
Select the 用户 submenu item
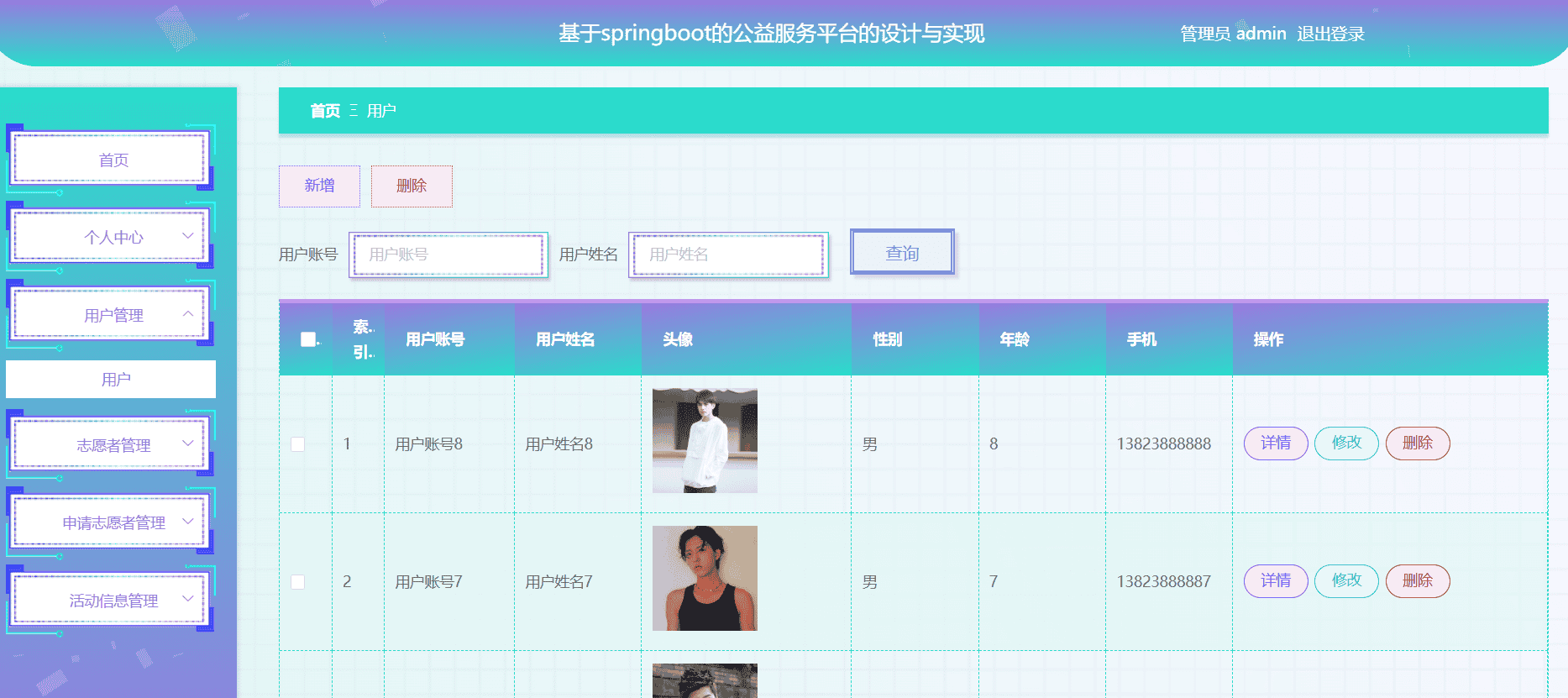click(111, 379)
